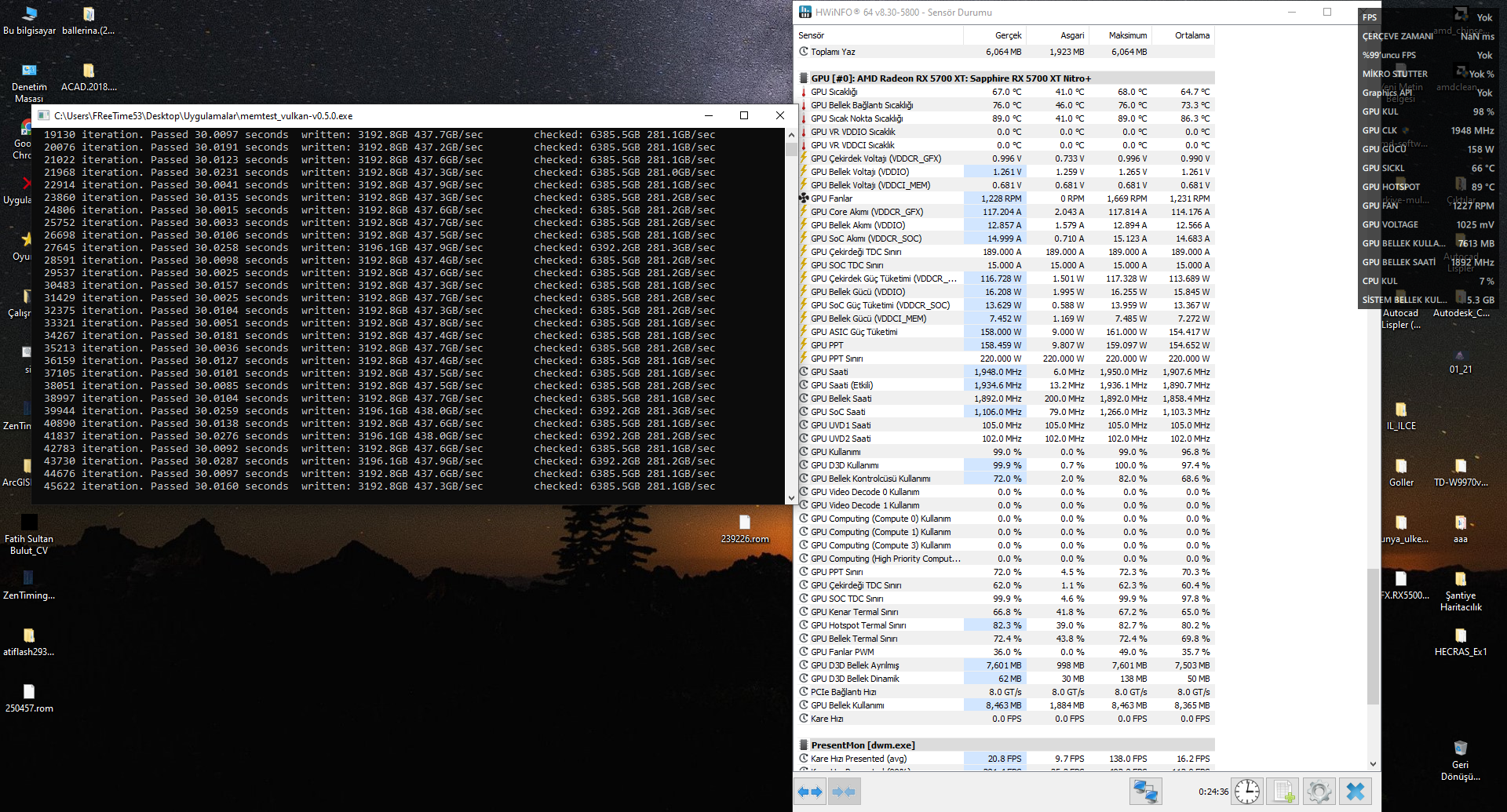
Task: Select GPU D3D Bellek Ayrılmış row
Action: coord(1006,665)
